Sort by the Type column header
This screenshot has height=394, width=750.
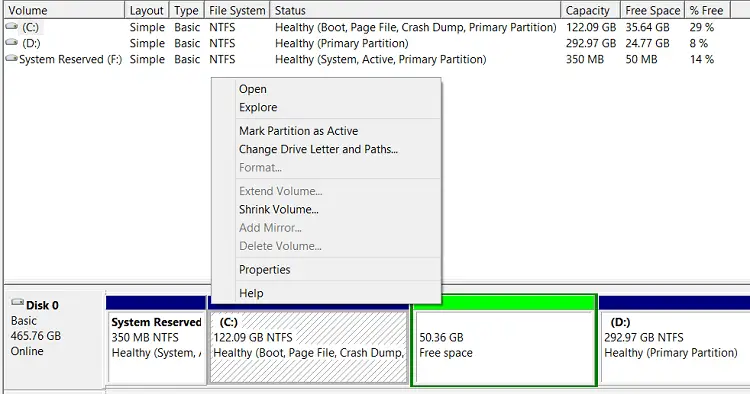tap(186, 10)
